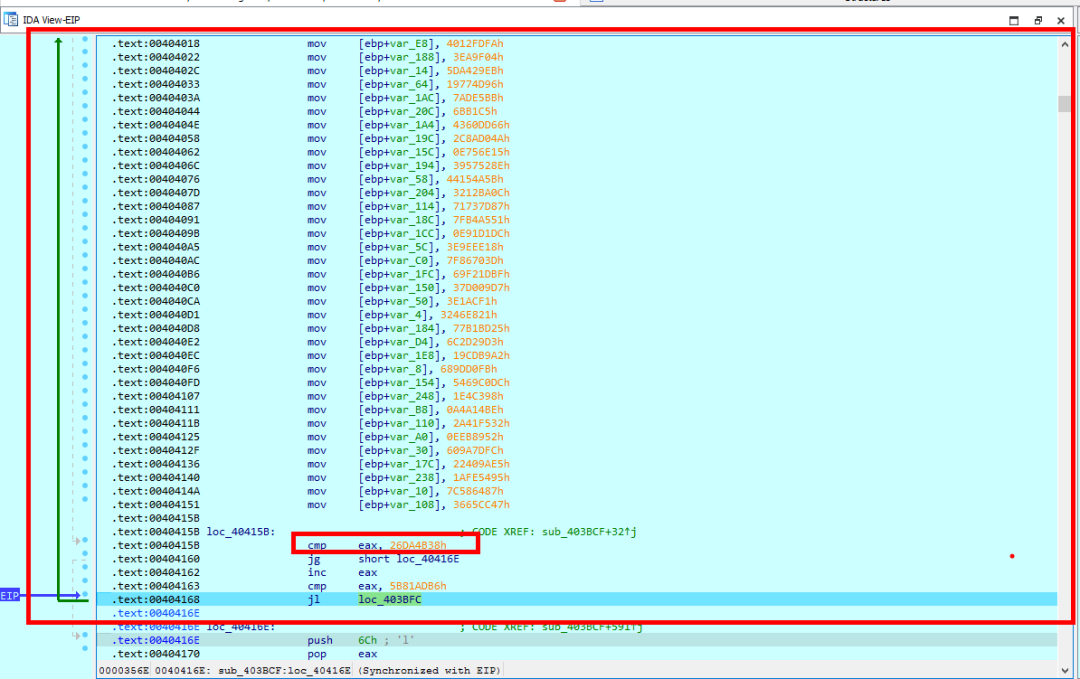Select the value 2A41F532h
Viewport: 1080px width, 679px height.
click(x=481, y=424)
